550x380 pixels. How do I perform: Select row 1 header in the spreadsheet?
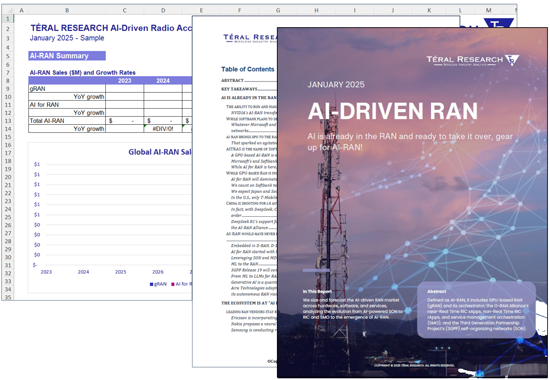point(8,19)
